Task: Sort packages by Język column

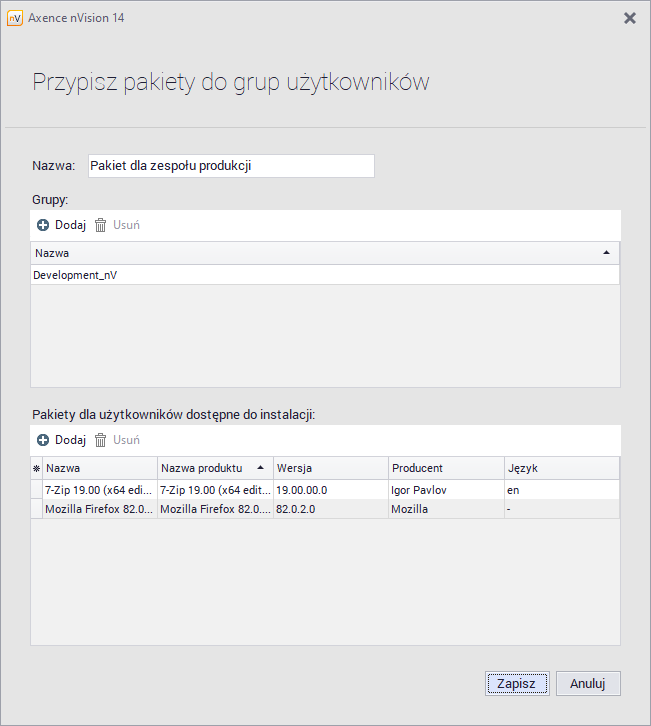Action: pyautogui.click(x=560, y=468)
